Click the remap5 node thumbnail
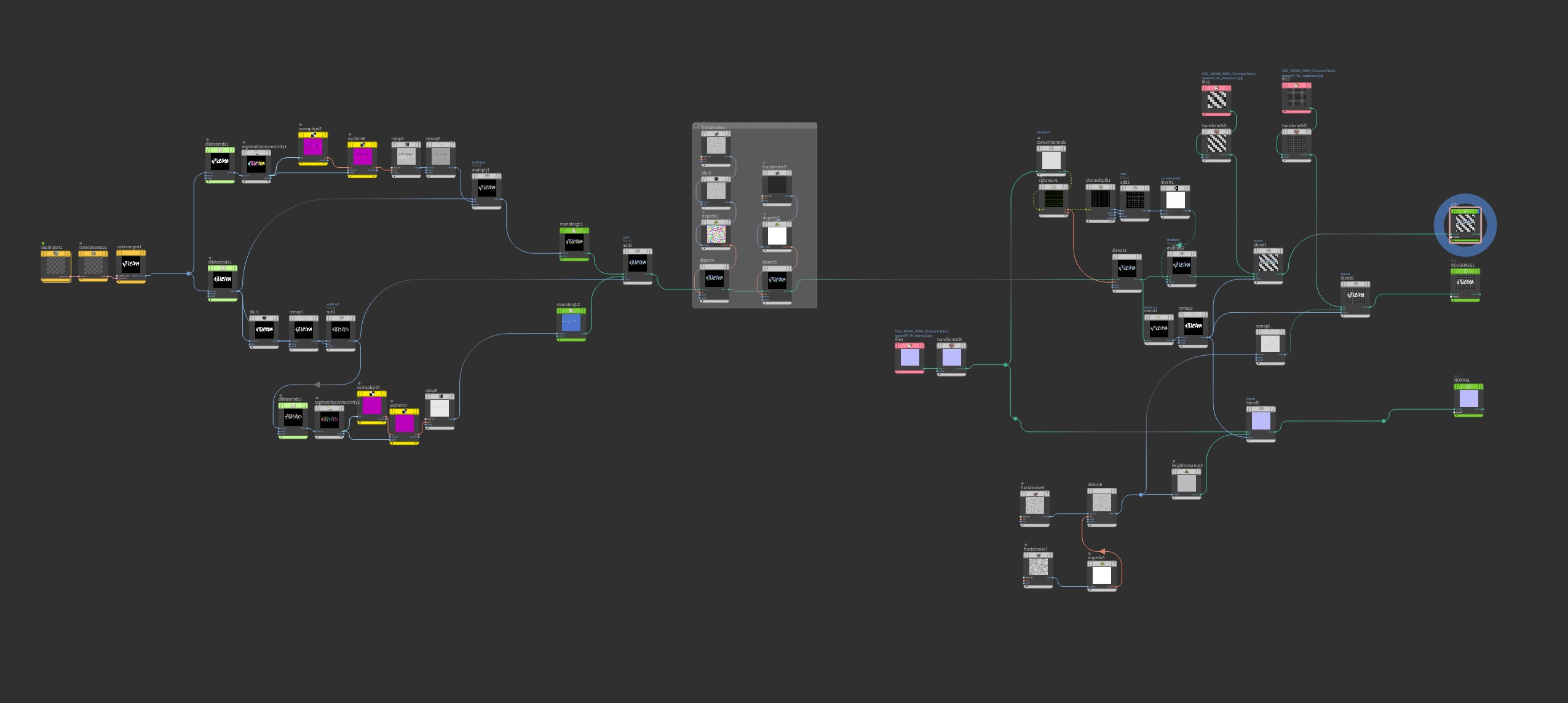 click(x=441, y=157)
